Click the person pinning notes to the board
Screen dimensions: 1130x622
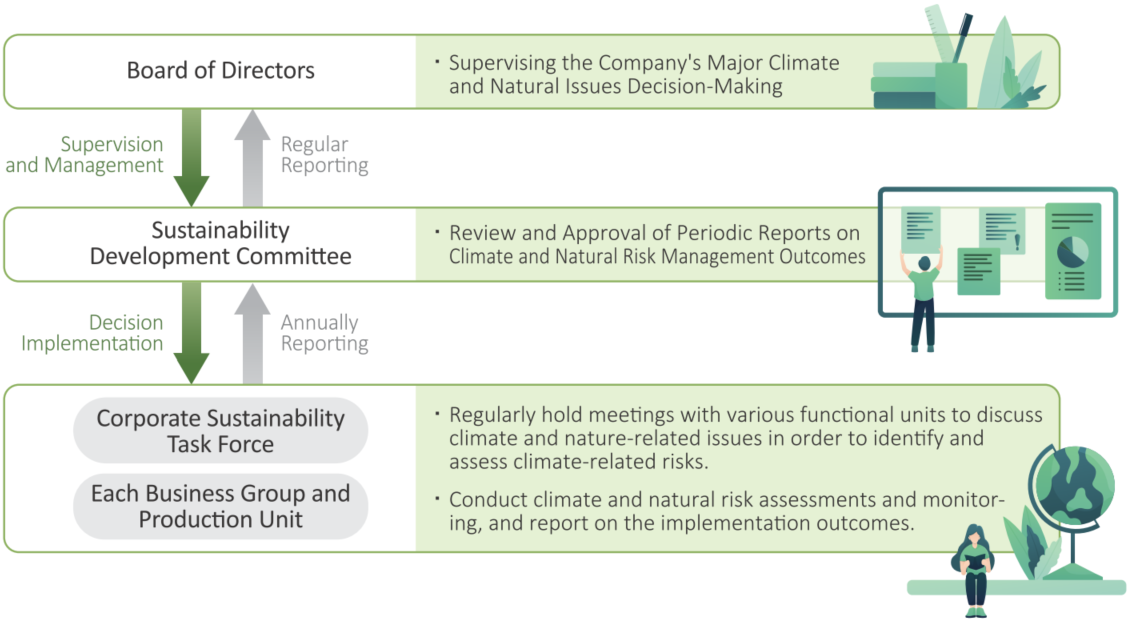tap(922, 298)
